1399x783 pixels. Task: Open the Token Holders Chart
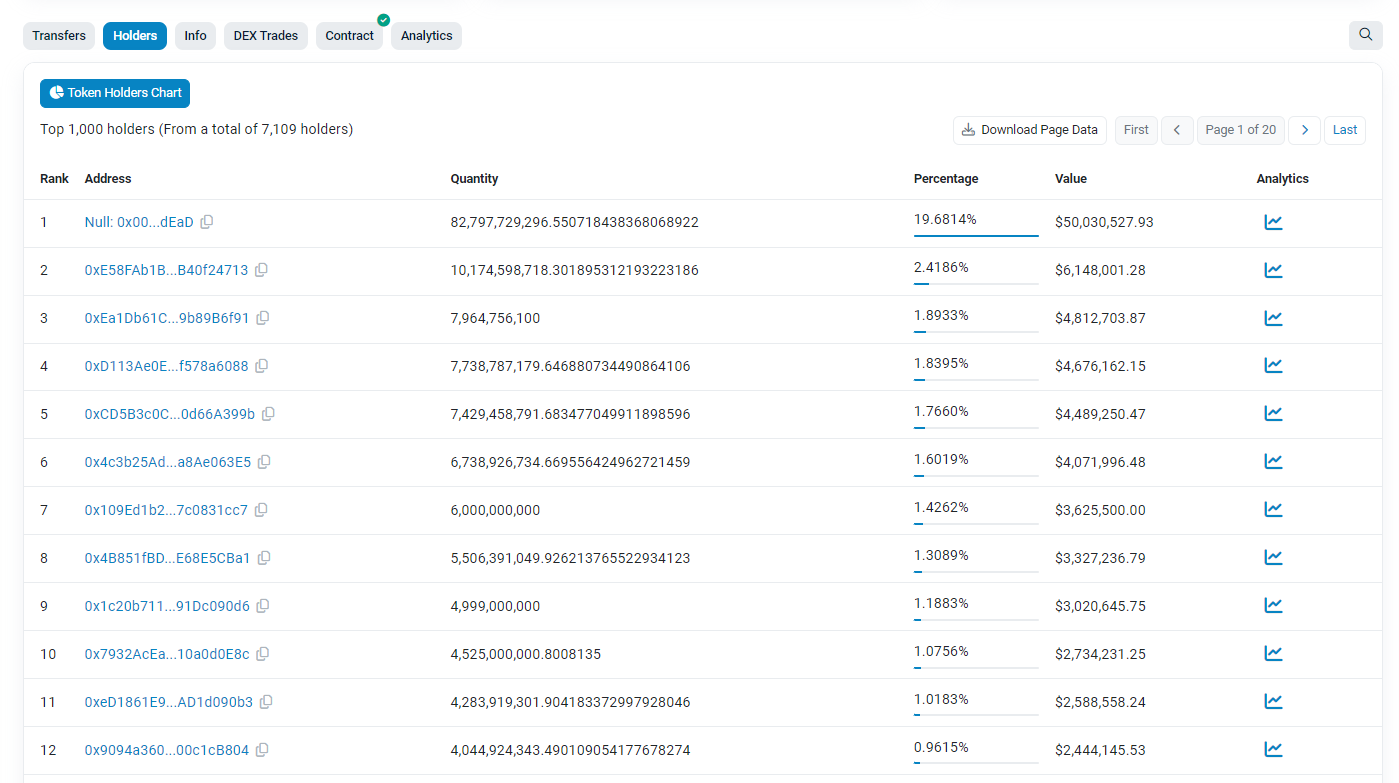tap(115, 93)
